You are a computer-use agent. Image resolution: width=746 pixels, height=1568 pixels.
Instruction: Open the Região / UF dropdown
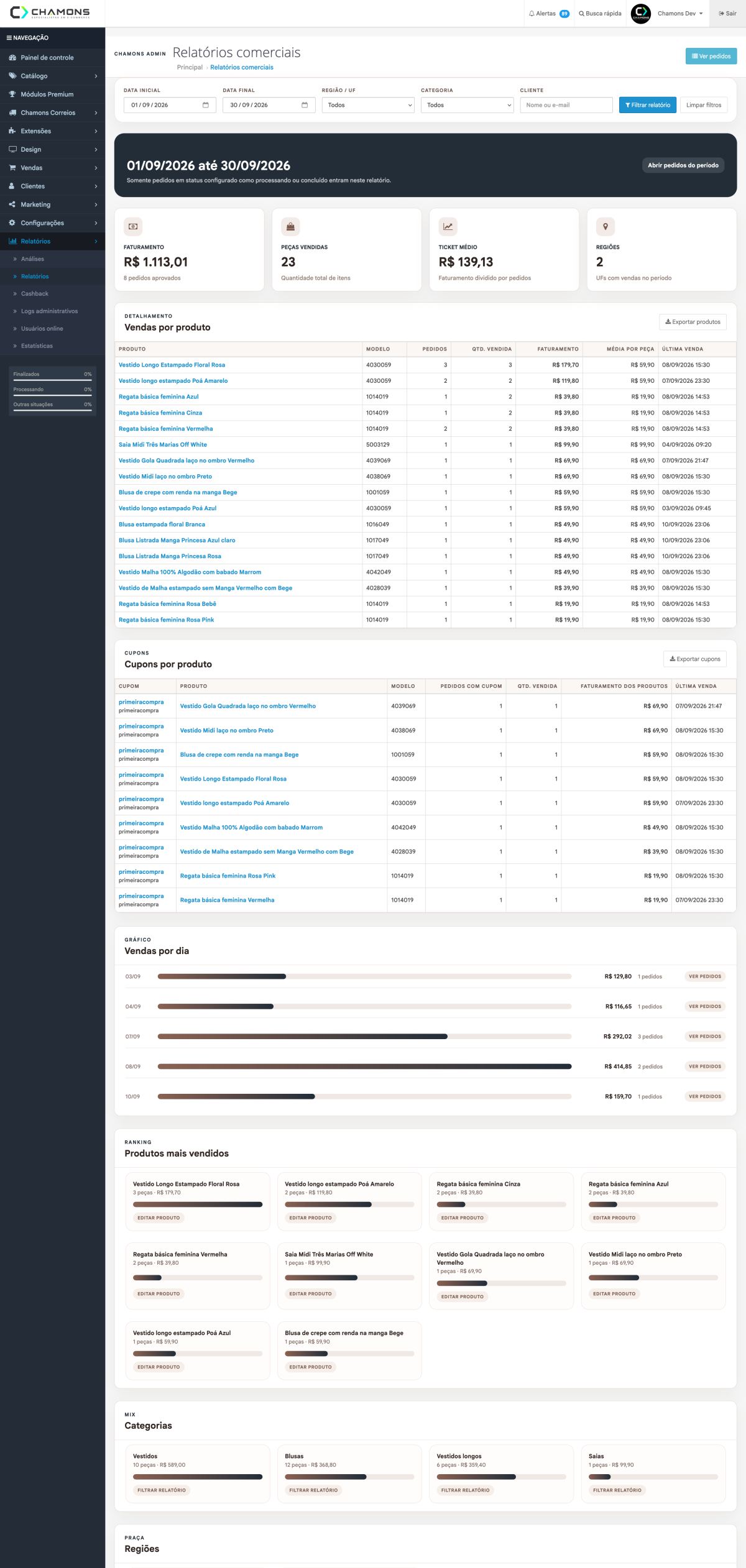(368, 105)
